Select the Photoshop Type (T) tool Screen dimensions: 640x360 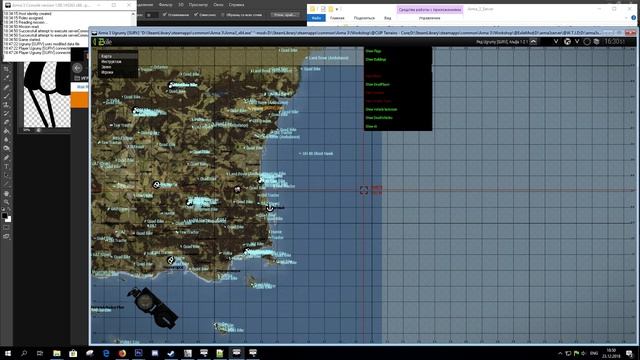[x=6, y=167]
